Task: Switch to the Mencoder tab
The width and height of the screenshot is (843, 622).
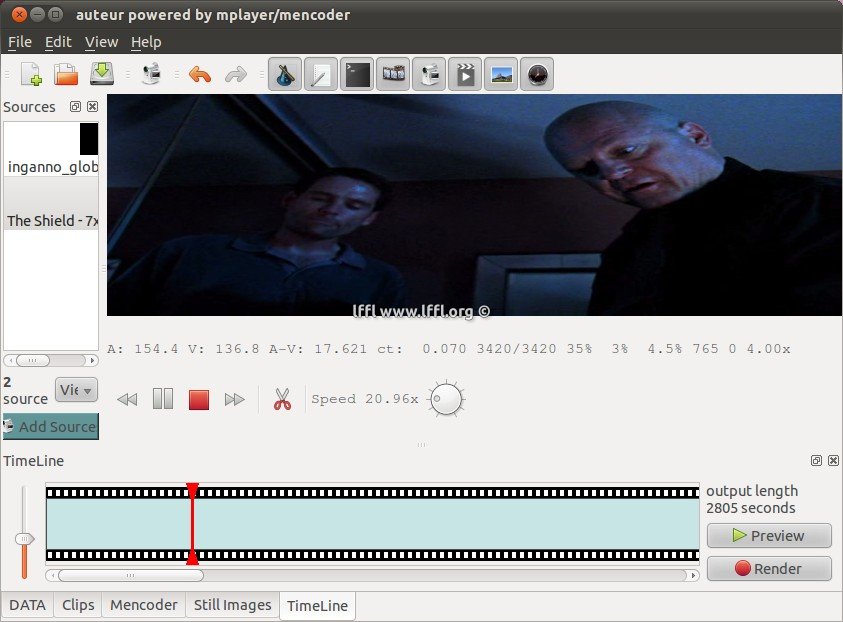Action: point(144,605)
